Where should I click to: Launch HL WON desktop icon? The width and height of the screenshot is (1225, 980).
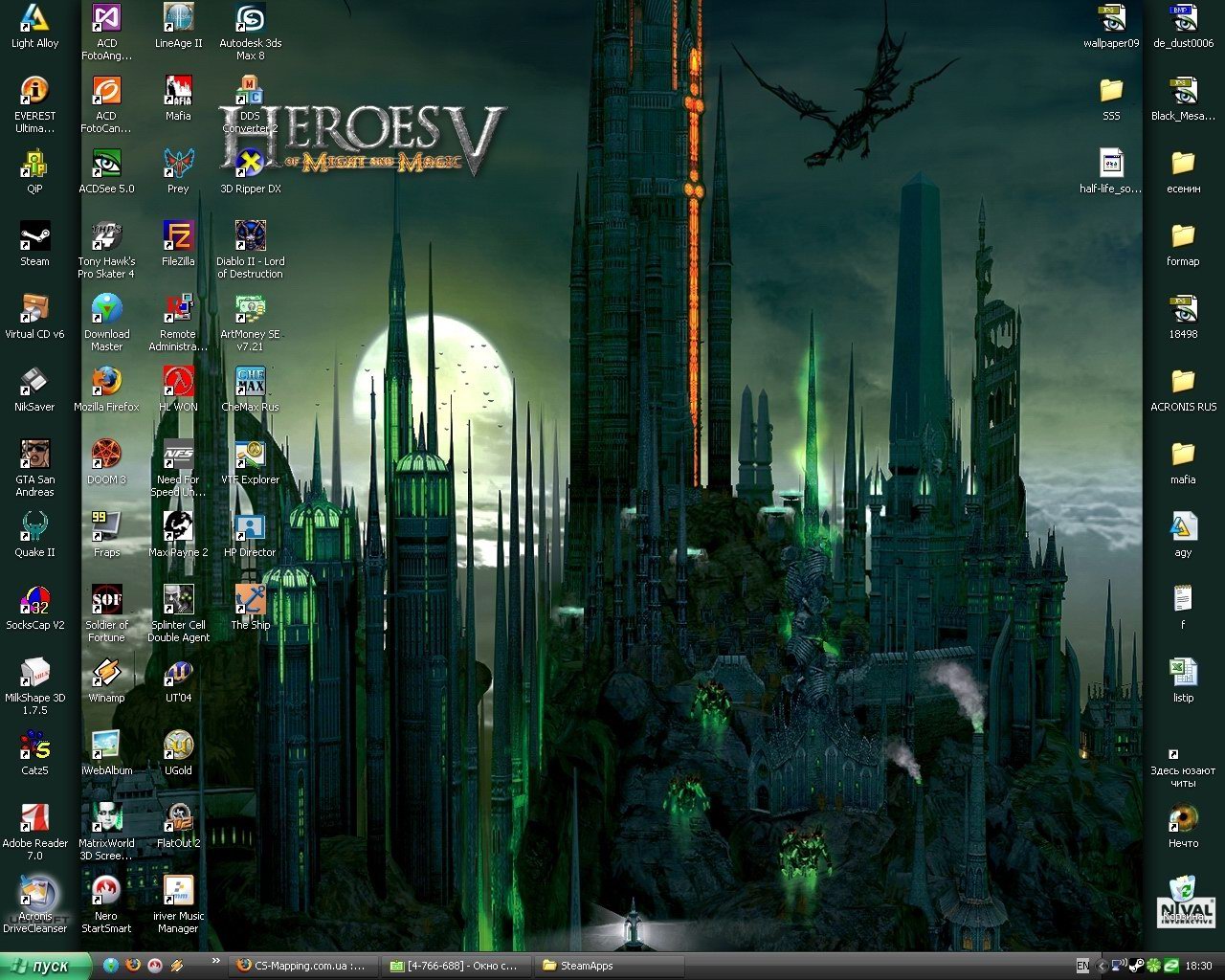point(178,383)
